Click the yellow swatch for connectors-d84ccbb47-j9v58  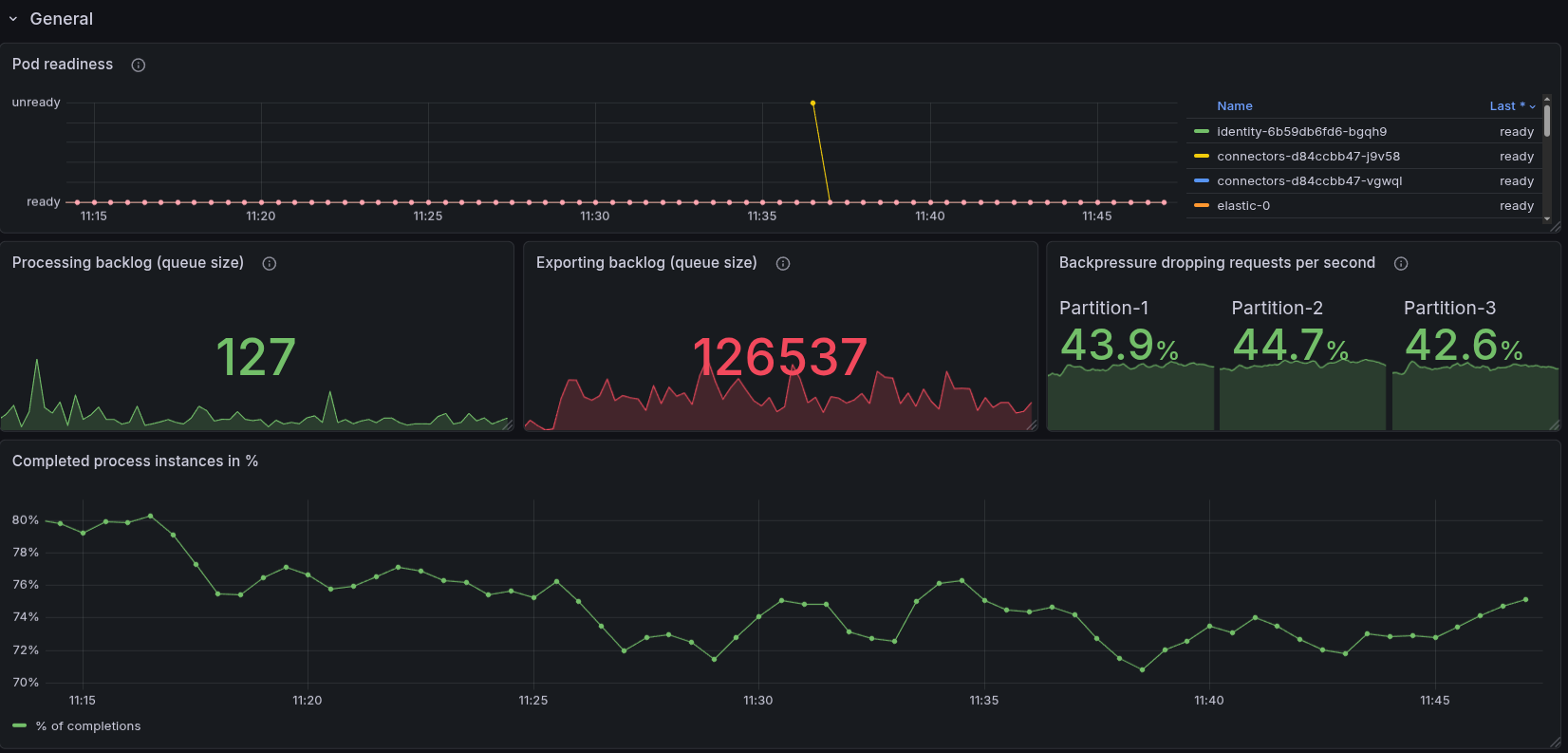click(1202, 157)
